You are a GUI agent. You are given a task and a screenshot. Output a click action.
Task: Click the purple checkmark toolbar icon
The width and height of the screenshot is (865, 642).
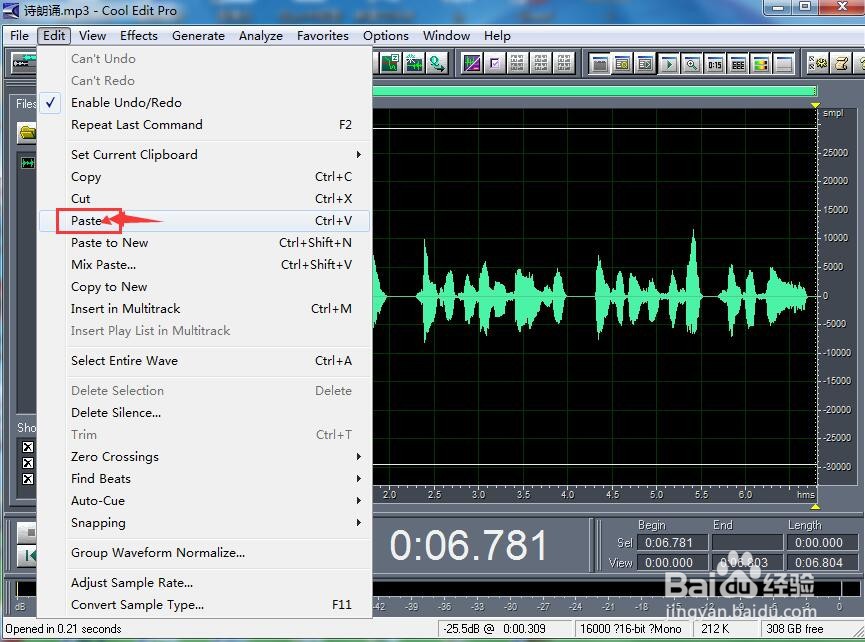point(495,64)
